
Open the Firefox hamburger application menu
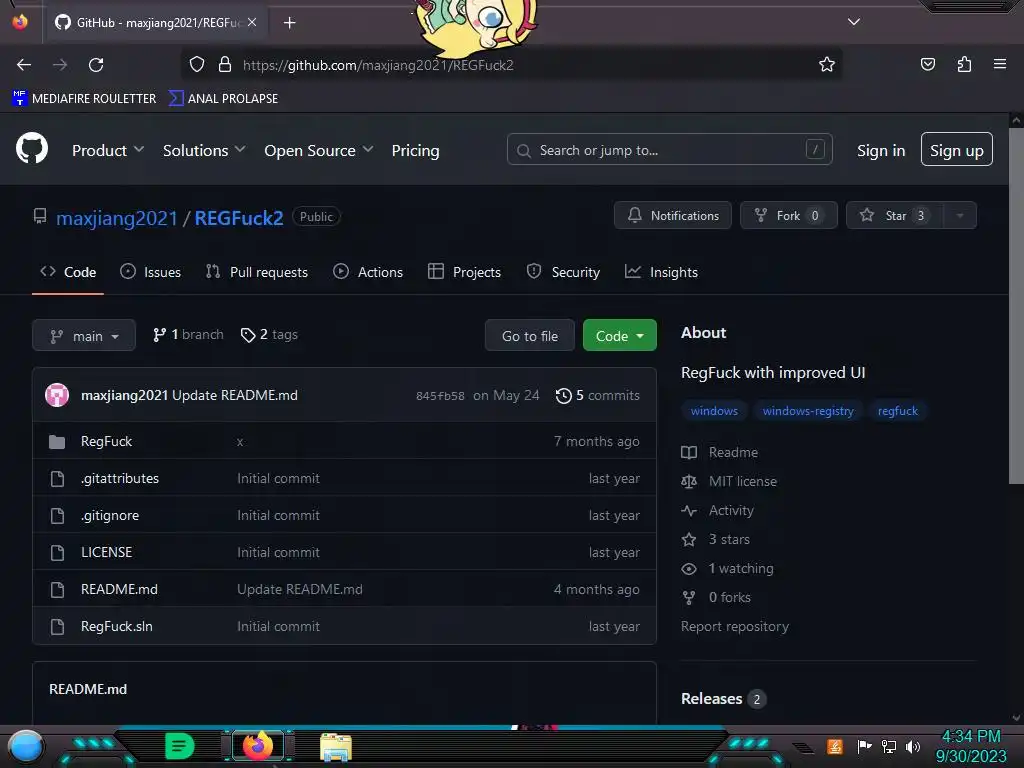click(1000, 64)
